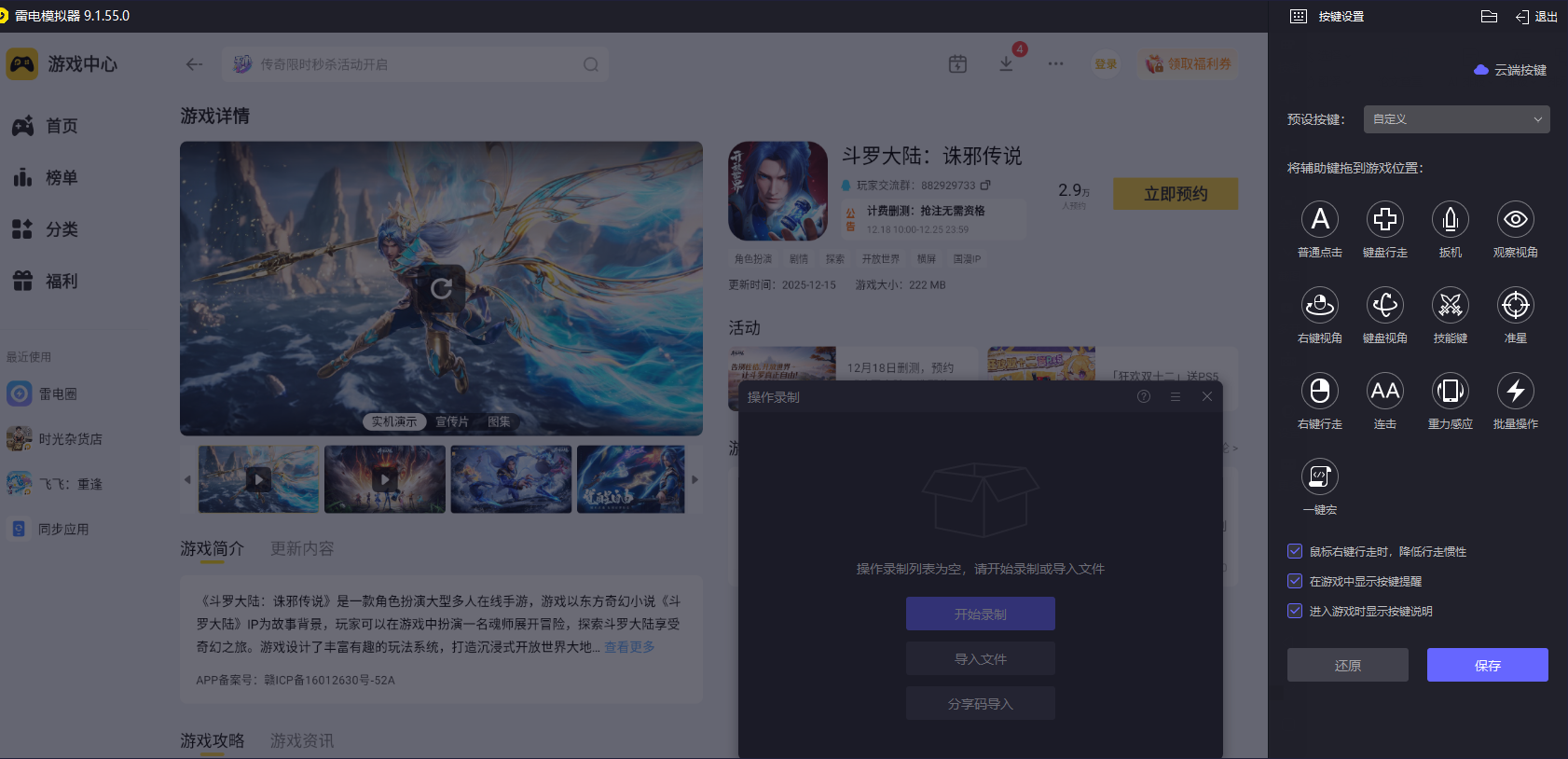
Task: Exit key settings via 退出
Action: [1537, 17]
